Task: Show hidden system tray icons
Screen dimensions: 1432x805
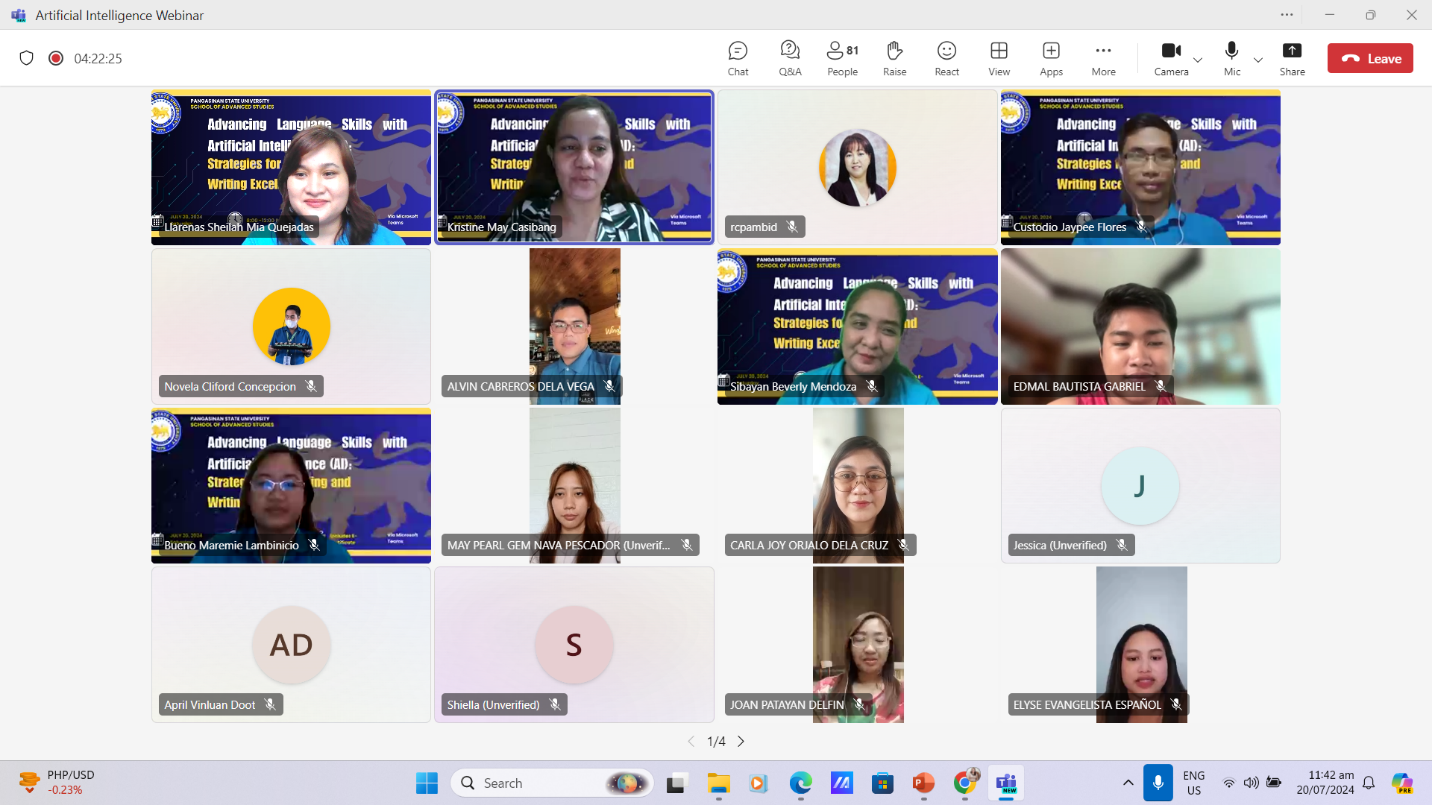Action: click(1128, 783)
